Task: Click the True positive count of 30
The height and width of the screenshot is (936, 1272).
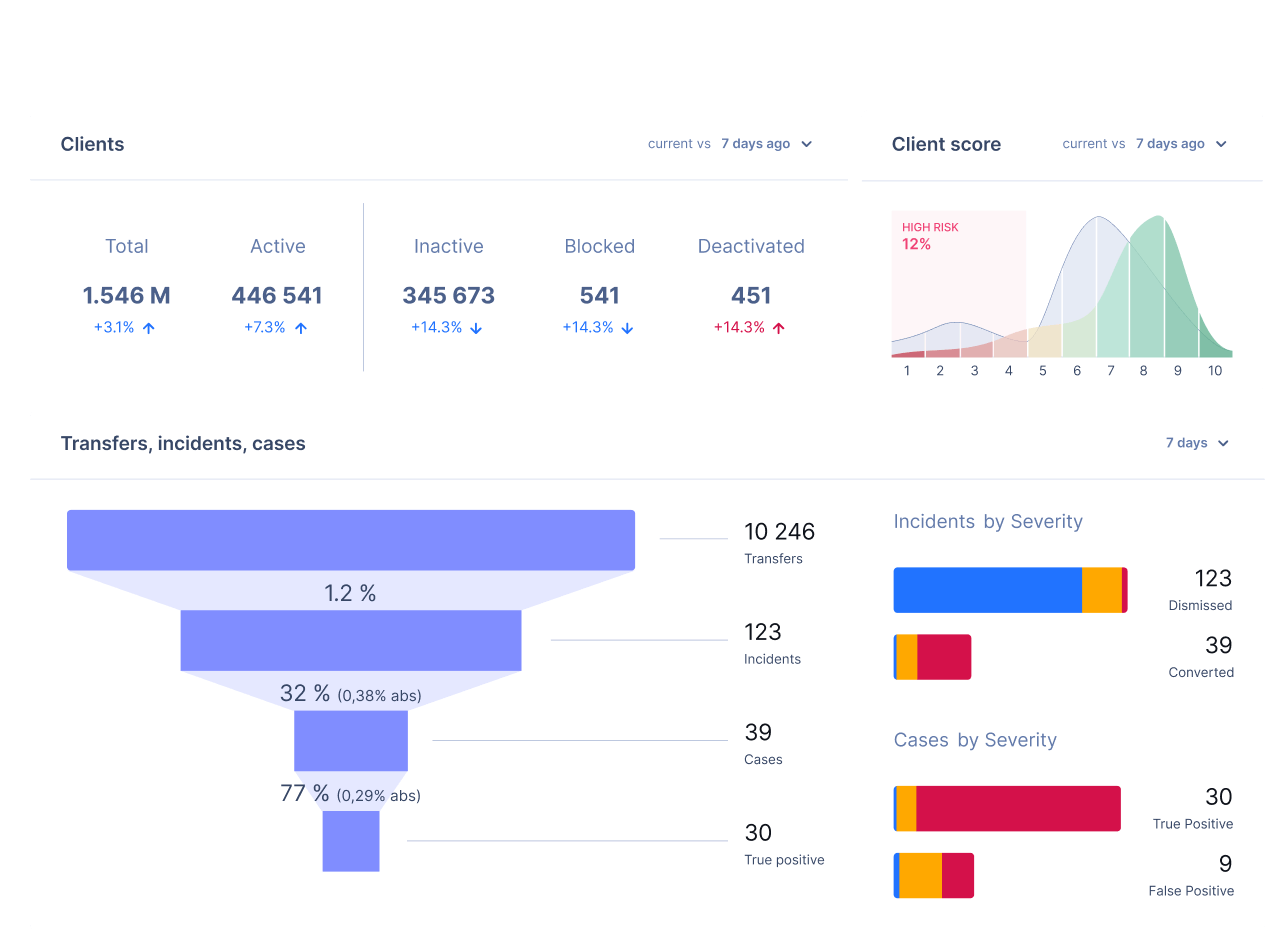Action: tap(758, 832)
